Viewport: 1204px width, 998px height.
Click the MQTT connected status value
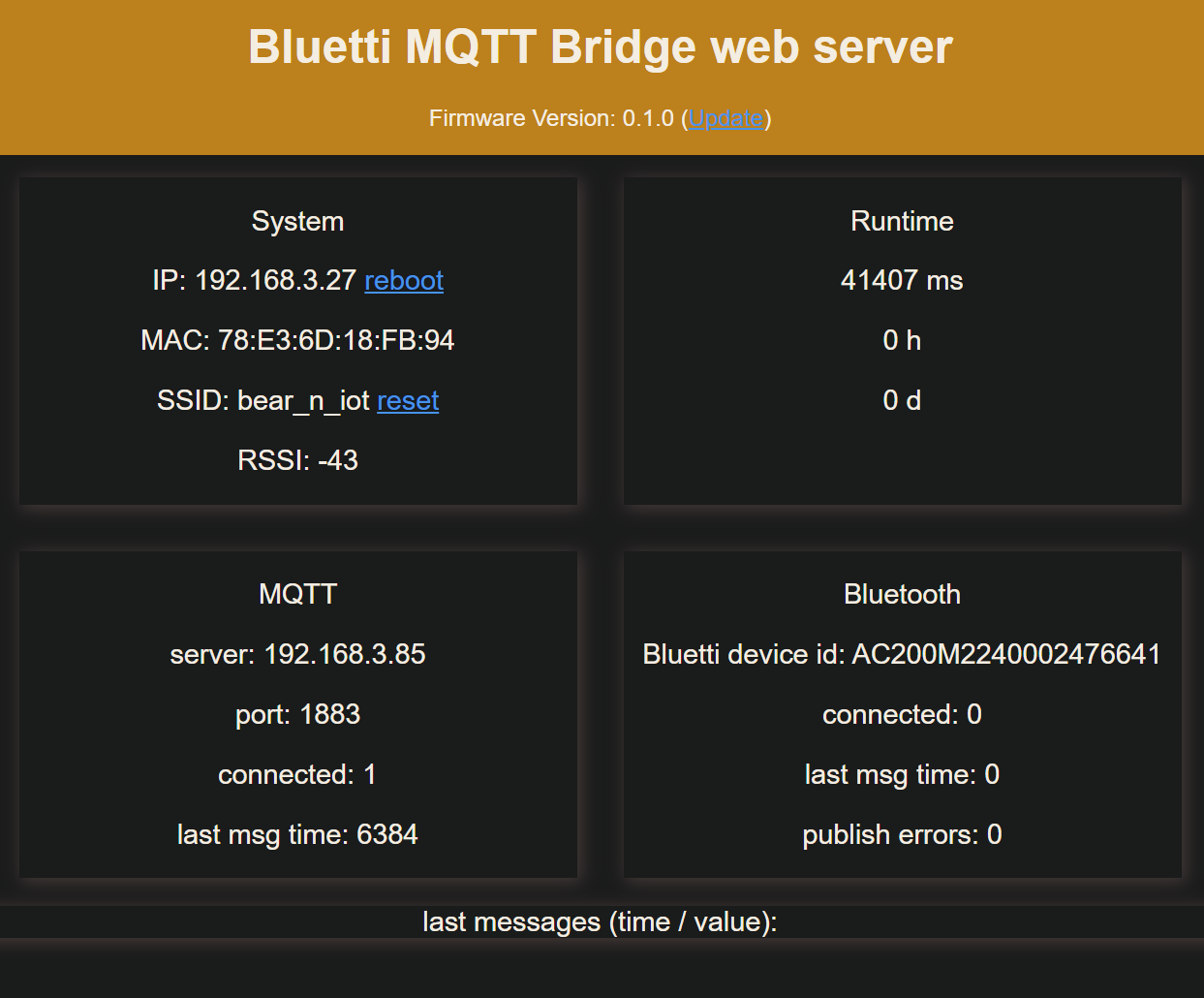tap(297, 774)
